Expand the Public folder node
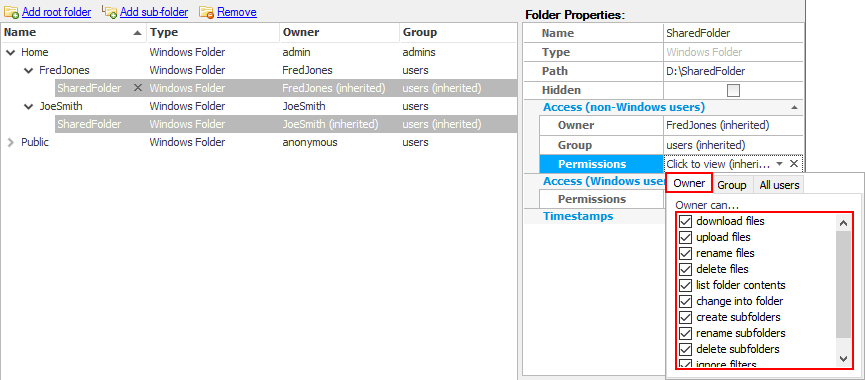Viewport: 865px width, 380px height. [10, 142]
